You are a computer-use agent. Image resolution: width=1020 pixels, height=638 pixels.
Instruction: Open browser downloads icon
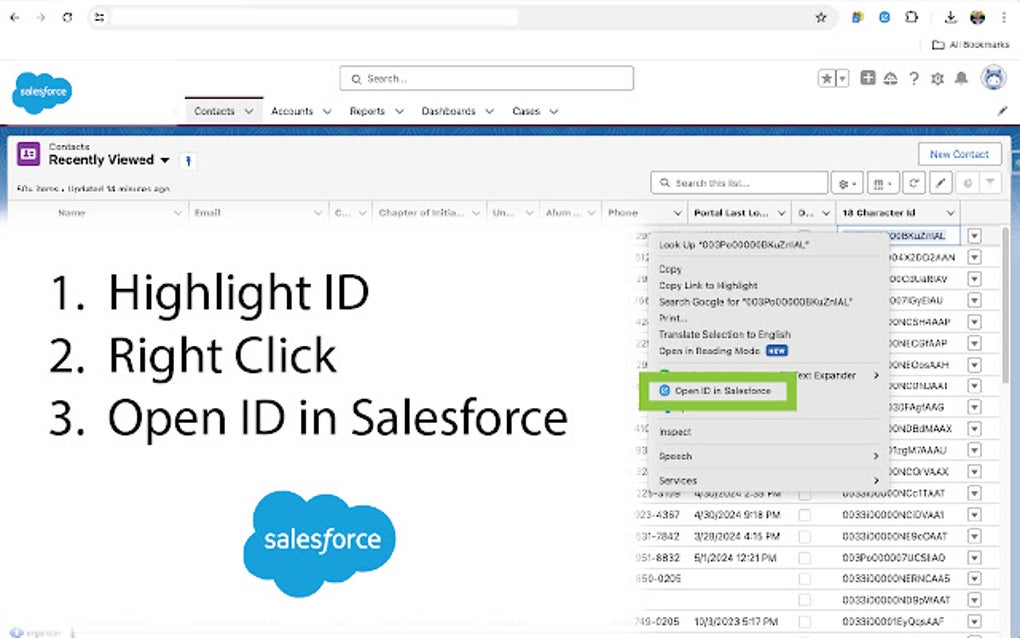[x=950, y=18]
